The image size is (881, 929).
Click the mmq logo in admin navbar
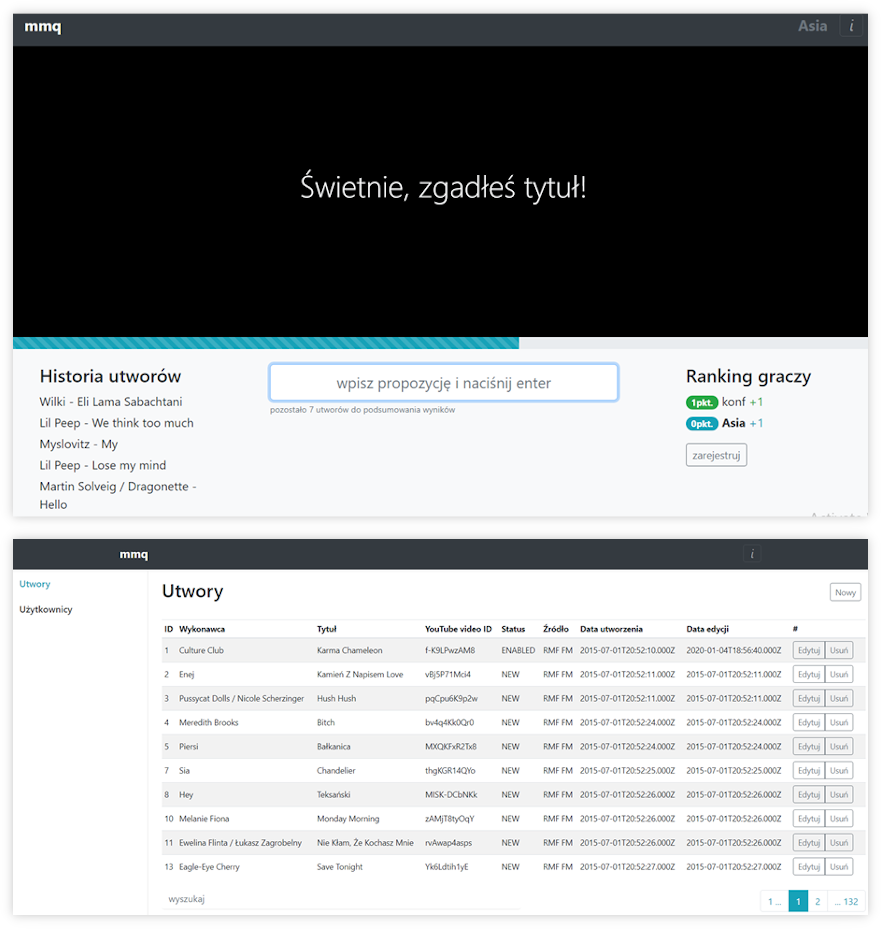(133, 554)
